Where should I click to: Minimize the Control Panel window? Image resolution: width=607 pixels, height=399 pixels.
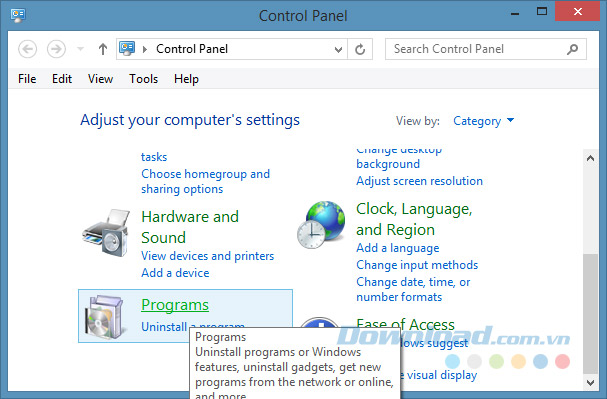(514, 14)
